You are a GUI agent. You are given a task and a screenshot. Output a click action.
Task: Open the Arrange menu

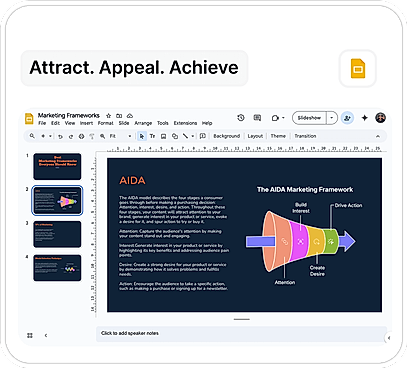click(x=143, y=123)
